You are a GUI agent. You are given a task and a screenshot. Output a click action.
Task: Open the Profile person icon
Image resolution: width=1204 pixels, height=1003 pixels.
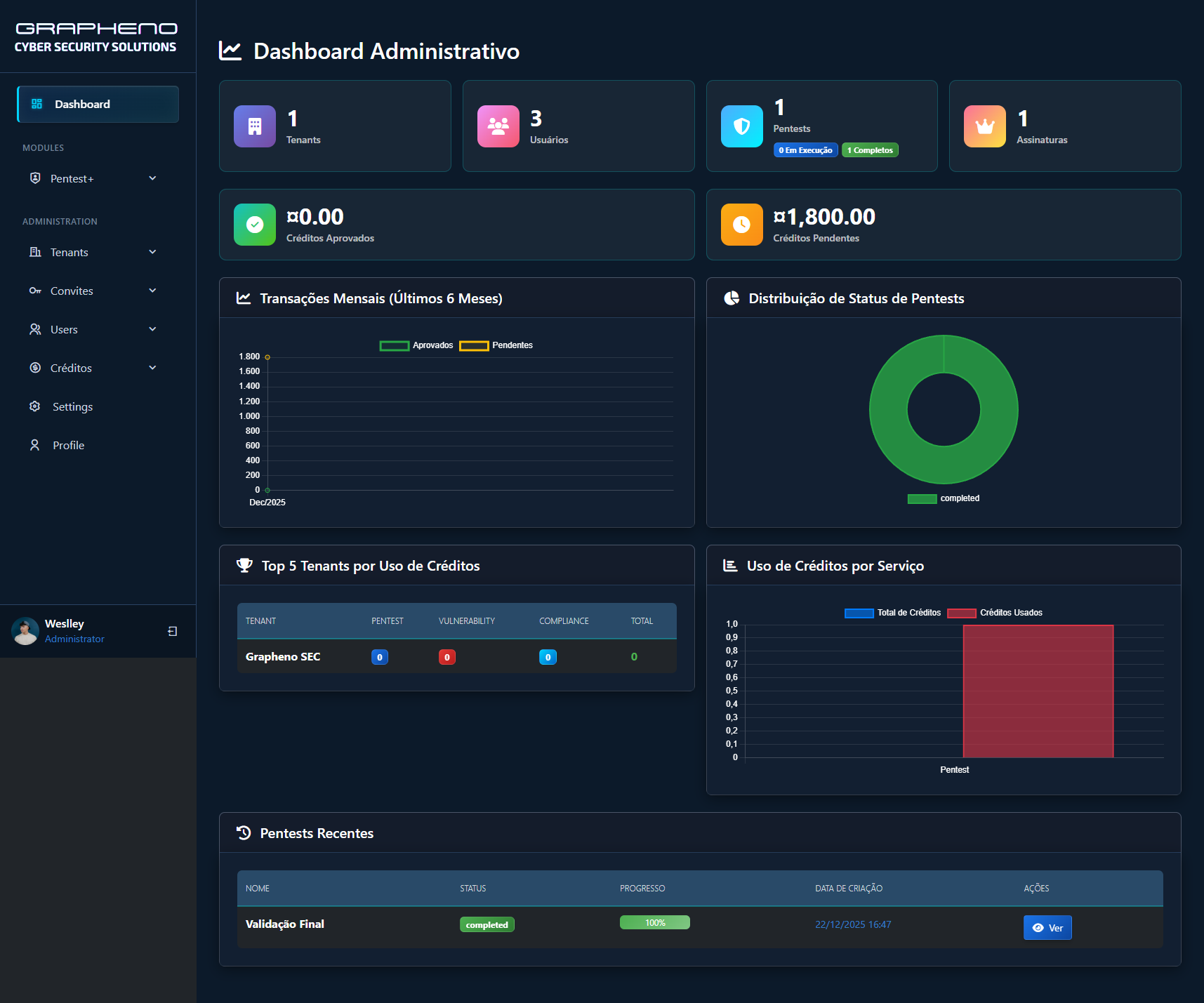coord(35,444)
